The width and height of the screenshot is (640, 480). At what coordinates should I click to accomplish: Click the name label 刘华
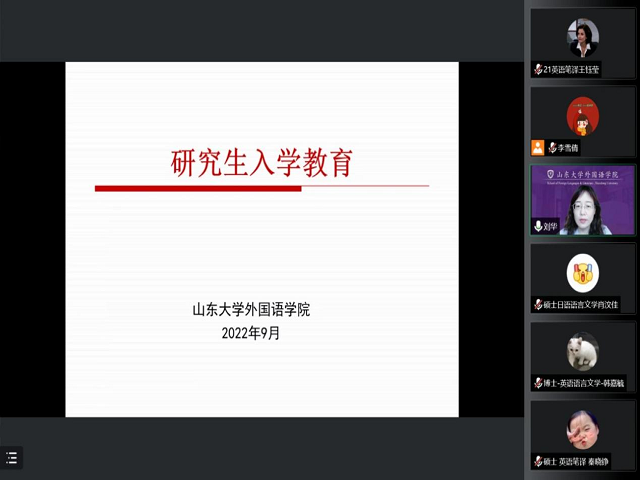[x=550, y=227]
